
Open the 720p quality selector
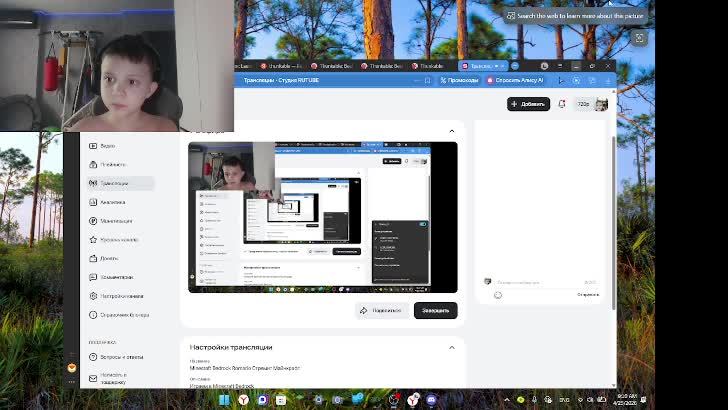click(583, 104)
